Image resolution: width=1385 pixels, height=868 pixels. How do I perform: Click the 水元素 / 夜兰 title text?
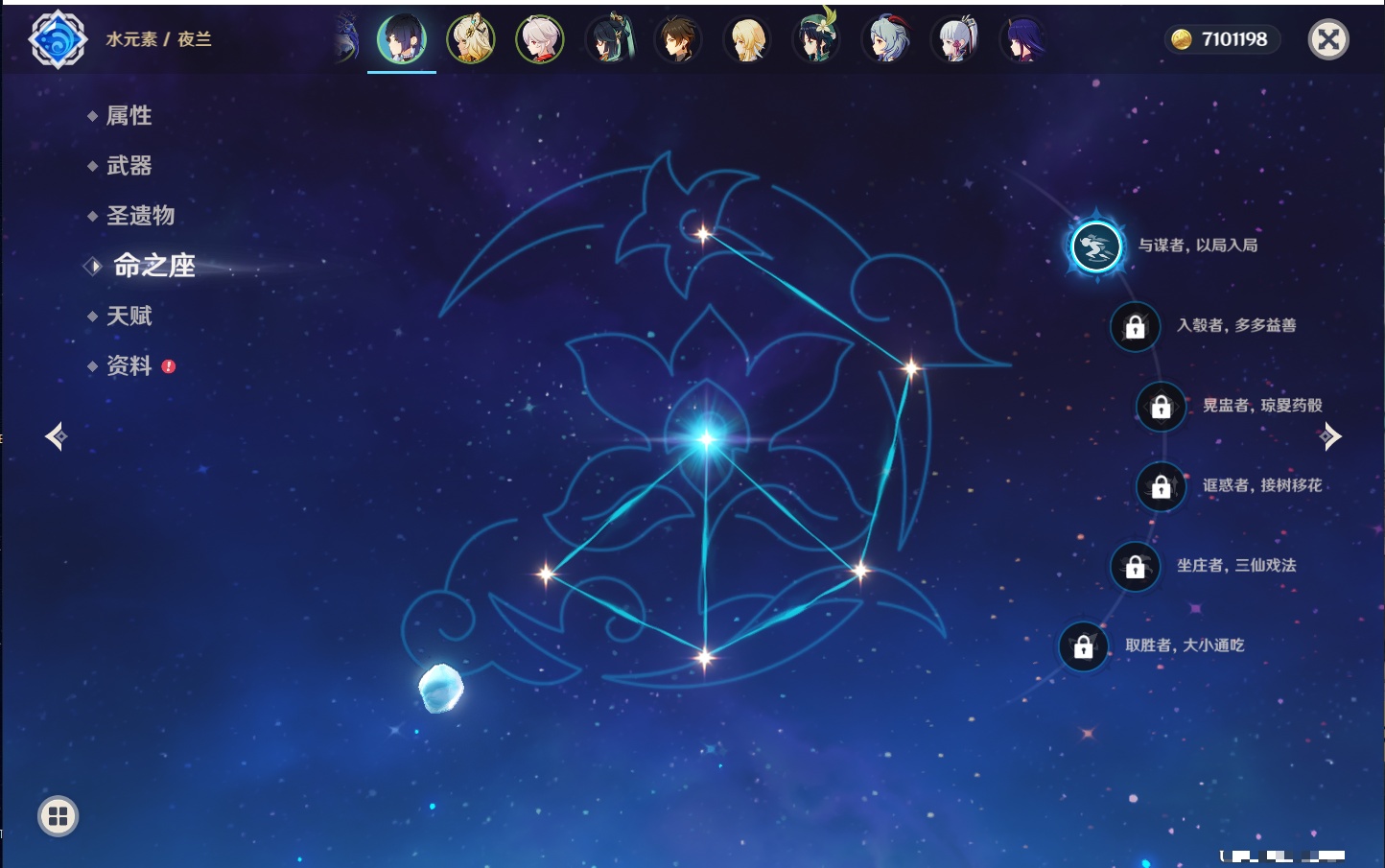(158, 39)
